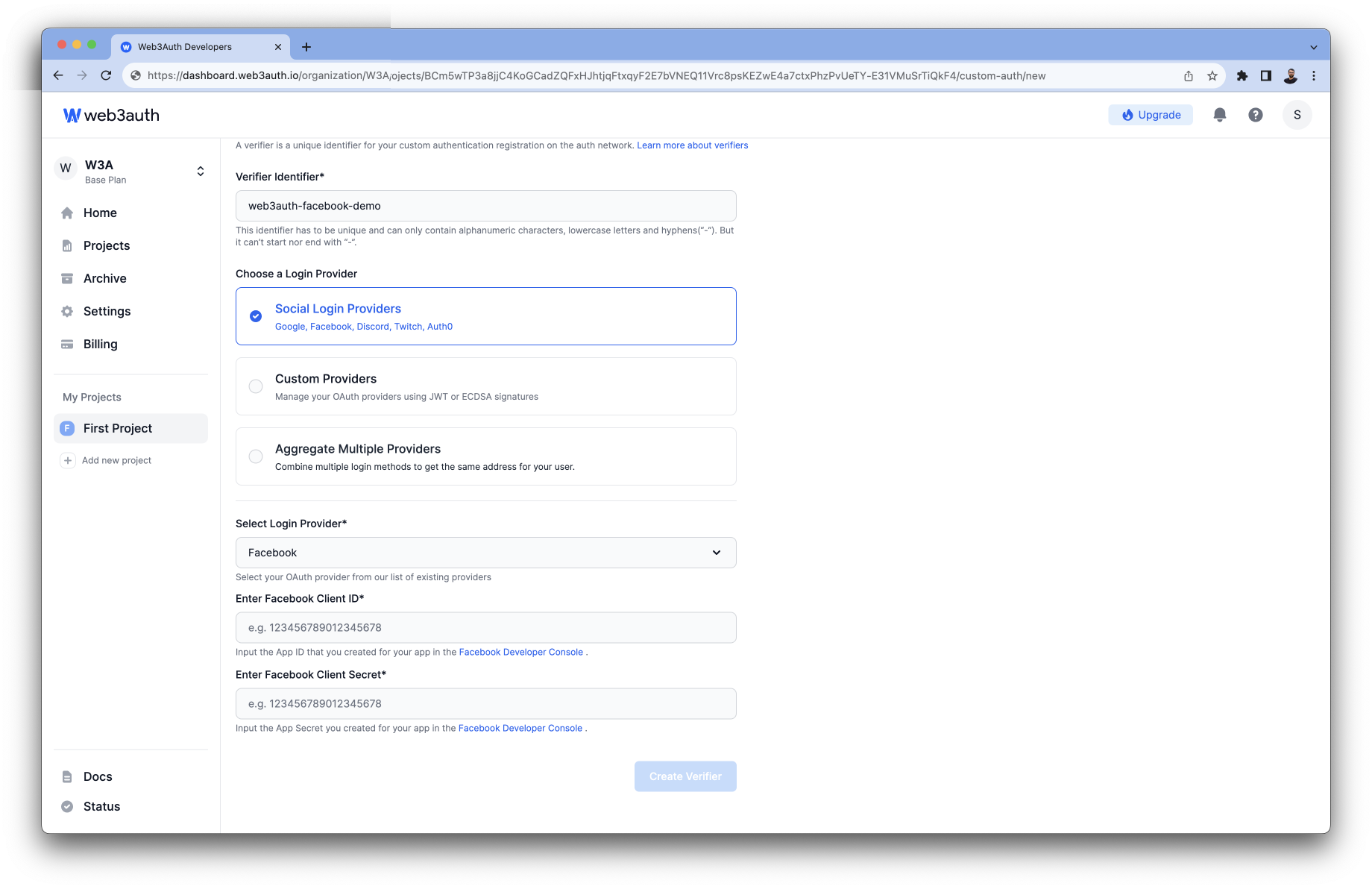Open Facebook Developer Console link under Client ID

pos(520,652)
